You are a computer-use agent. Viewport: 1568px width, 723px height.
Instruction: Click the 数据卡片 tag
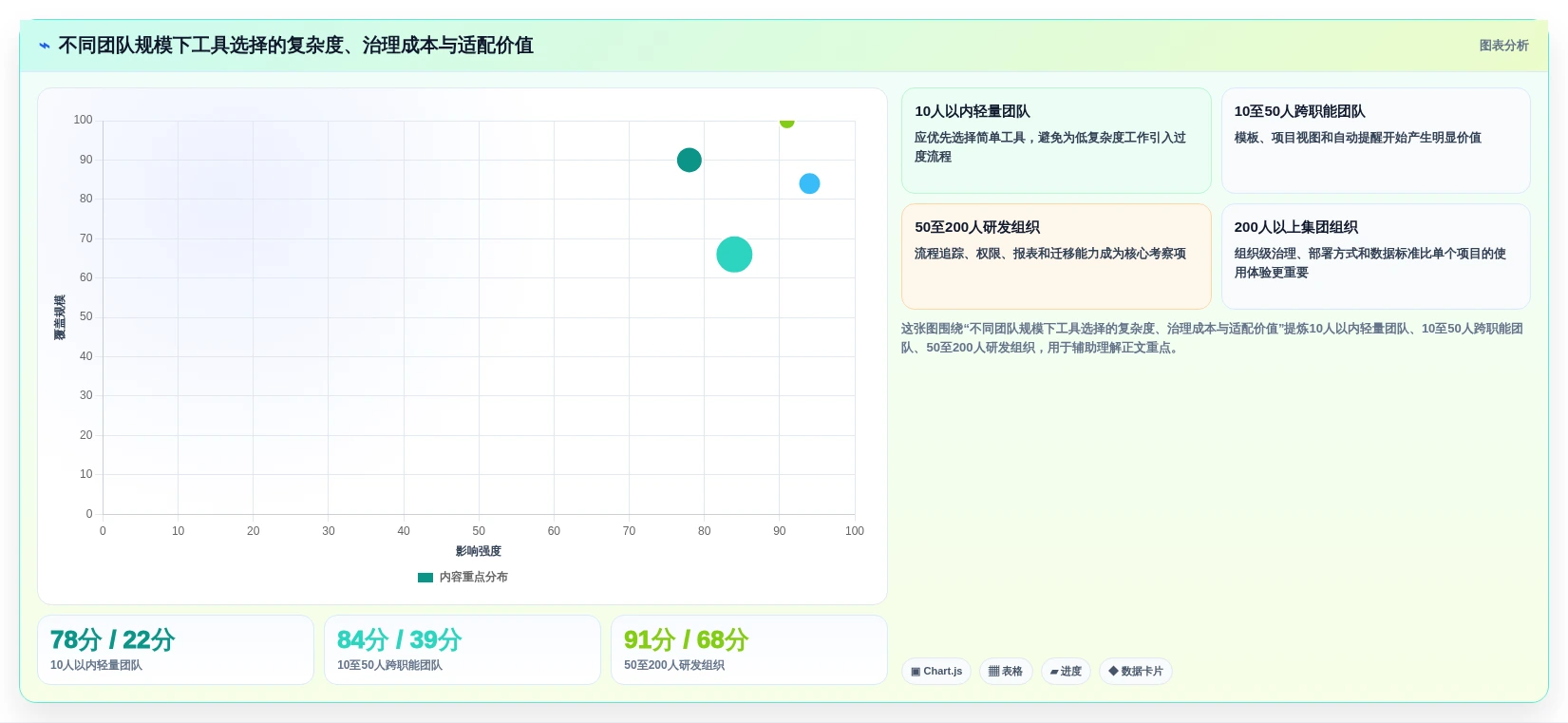[x=1136, y=671]
